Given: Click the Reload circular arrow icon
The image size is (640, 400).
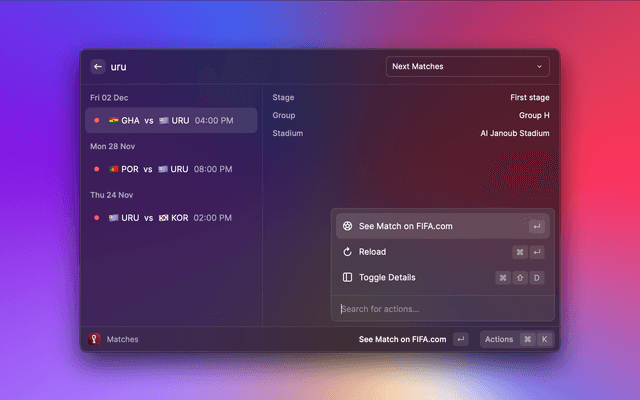Looking at the screenshot, I should coord(347,252).
